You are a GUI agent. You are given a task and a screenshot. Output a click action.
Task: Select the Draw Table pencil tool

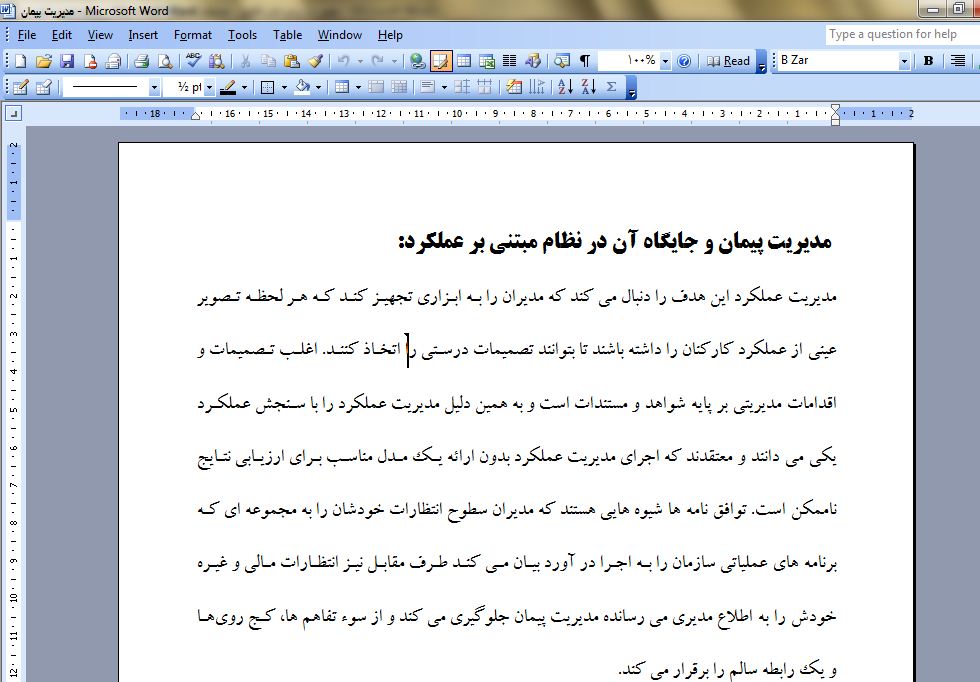pyautogui.click(x=20, y=87)
